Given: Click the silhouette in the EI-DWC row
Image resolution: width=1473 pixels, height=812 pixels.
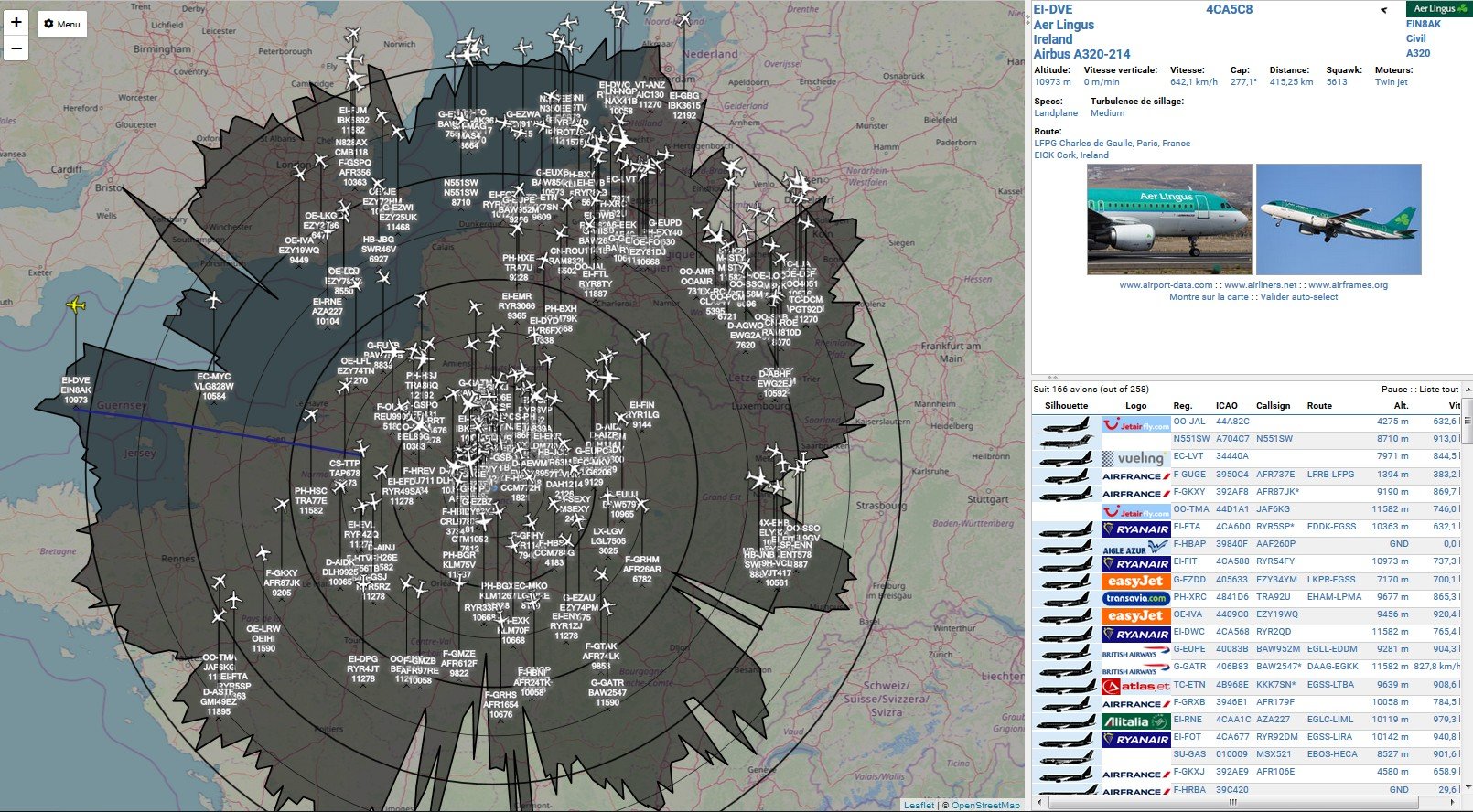Looking at the screenshot, I should [1066, 634].
